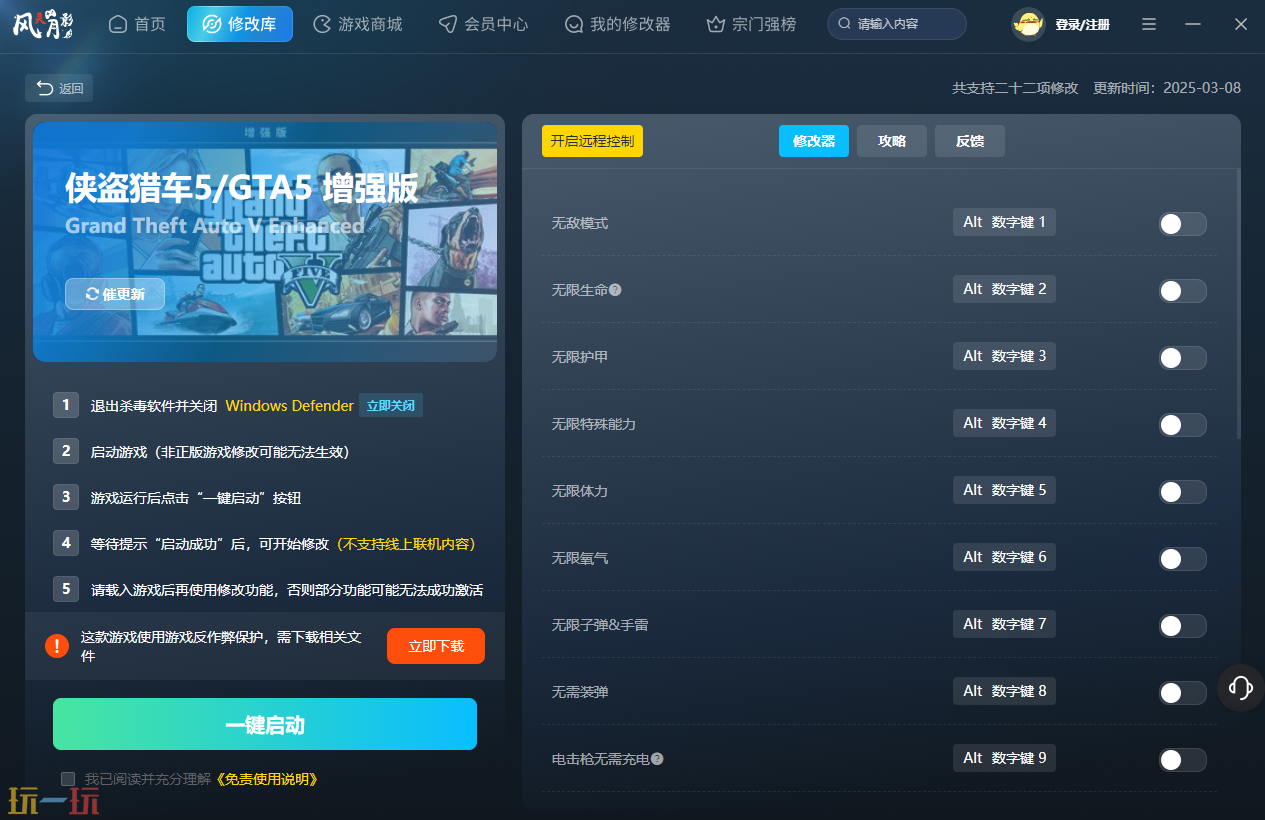Click the 一键启动 button
This screenshot has height=820, width=1265.
[x=265, y=724]
